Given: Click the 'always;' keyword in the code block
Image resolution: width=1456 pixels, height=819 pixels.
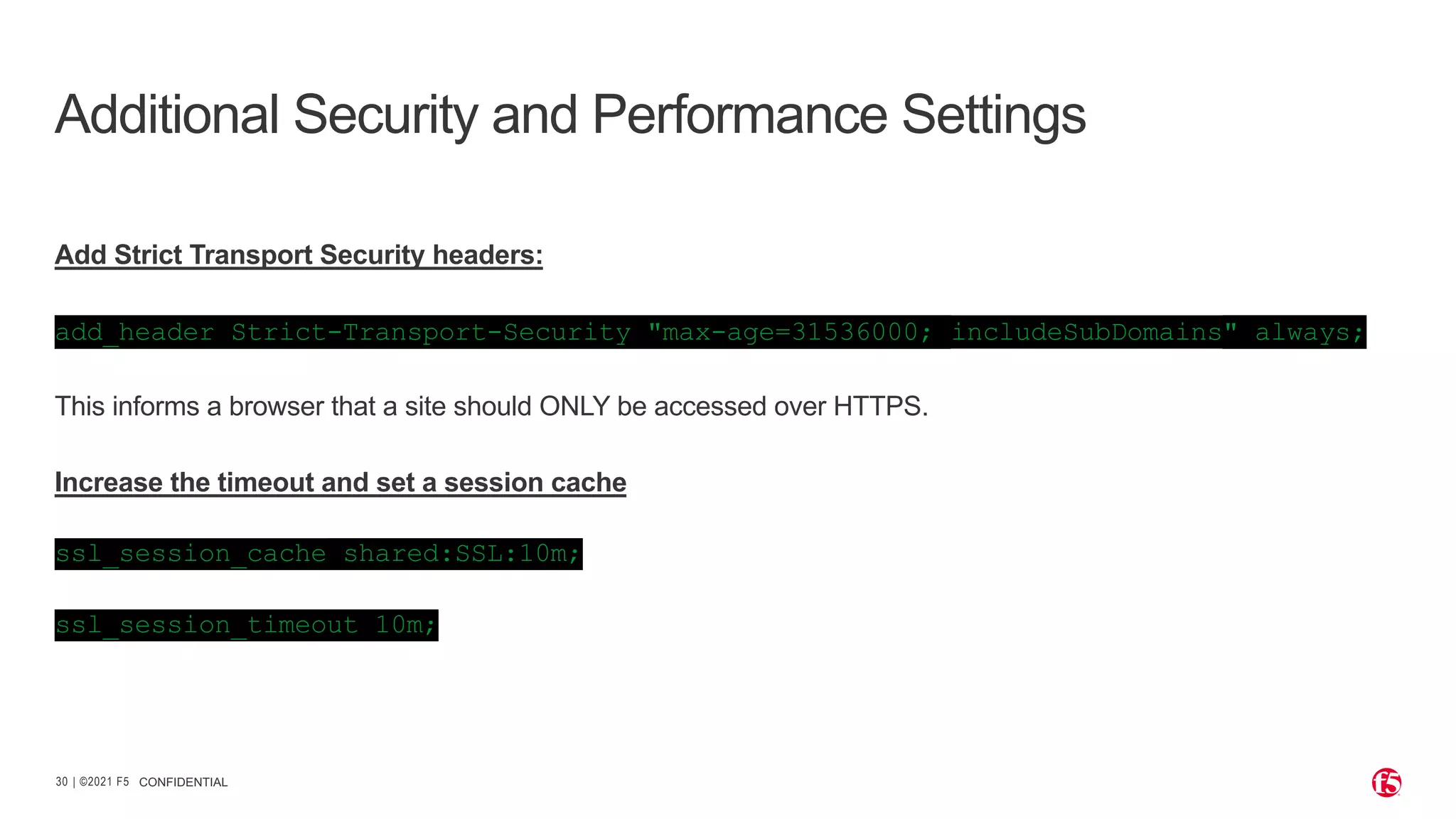Looking at the screenshot, I should coord(1309,333).
